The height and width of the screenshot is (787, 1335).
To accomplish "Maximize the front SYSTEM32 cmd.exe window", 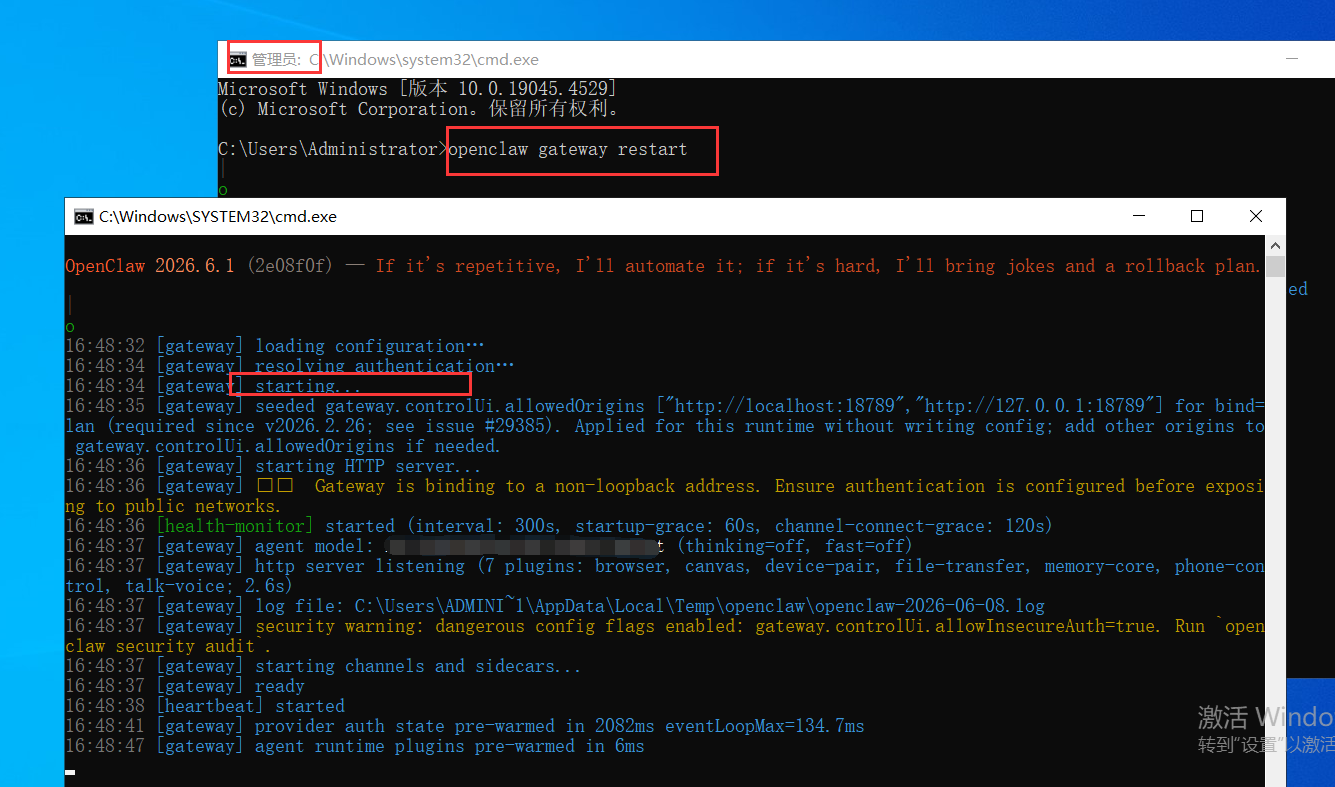I will coord(1197,217).
